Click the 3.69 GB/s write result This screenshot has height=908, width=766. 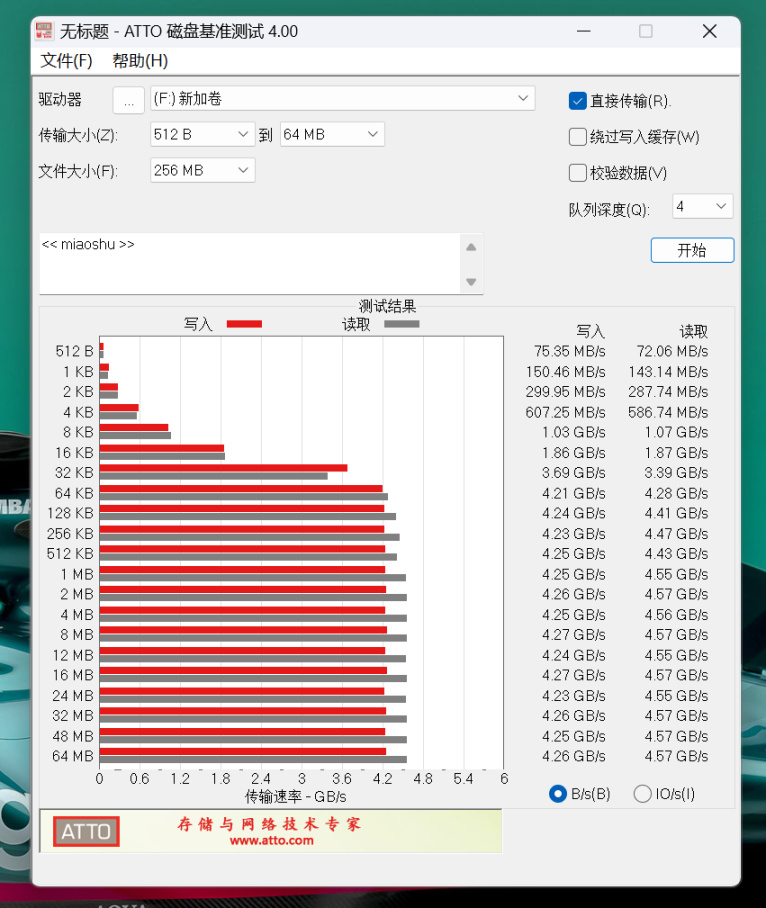tap(574, 473)
